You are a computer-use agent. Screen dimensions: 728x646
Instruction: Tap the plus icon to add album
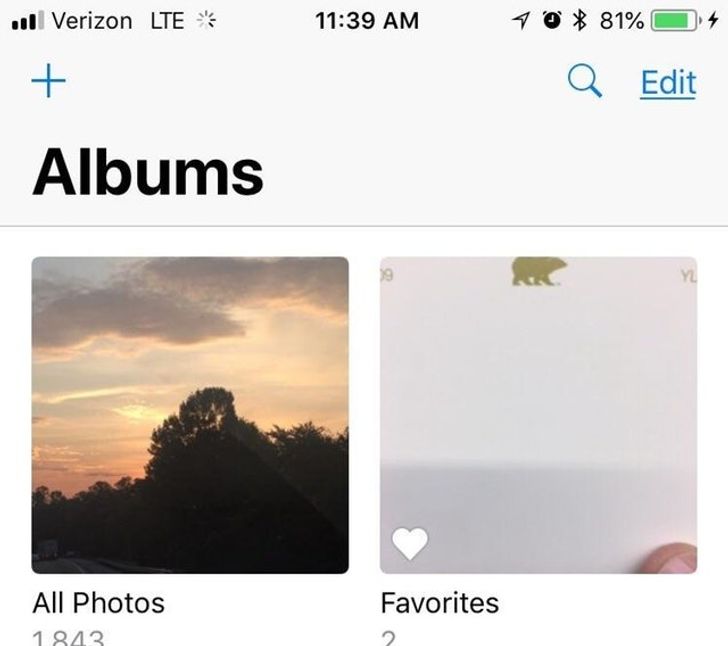point(49,82)
